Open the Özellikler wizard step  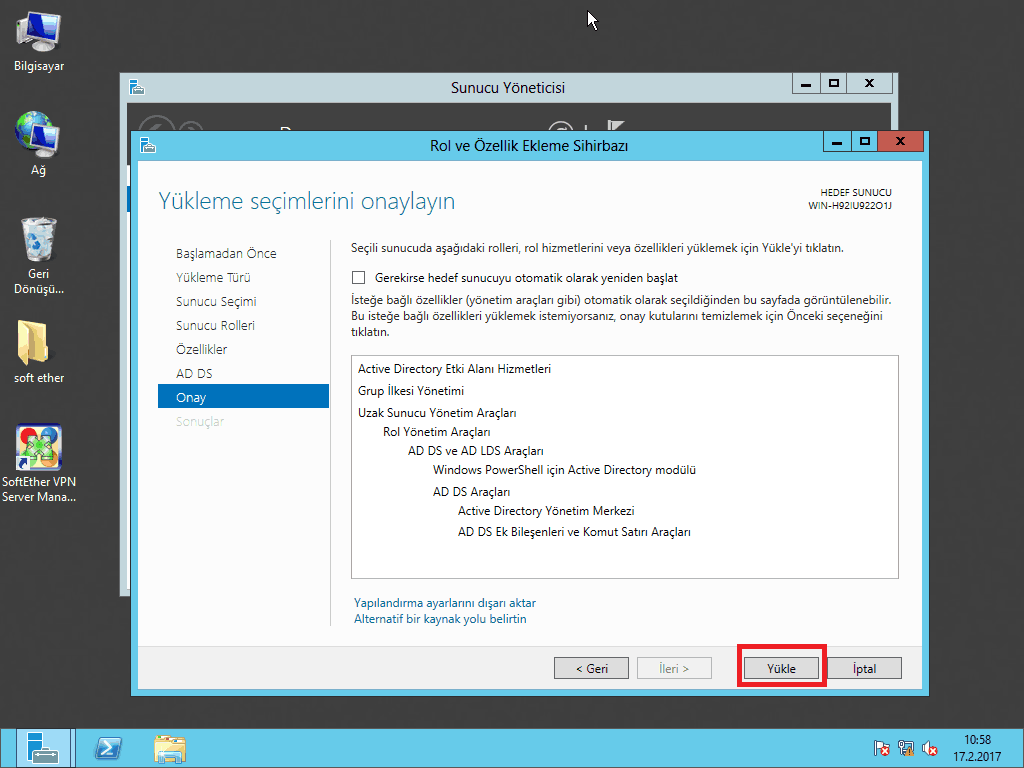pyautogui.click(x=201, y=350)
